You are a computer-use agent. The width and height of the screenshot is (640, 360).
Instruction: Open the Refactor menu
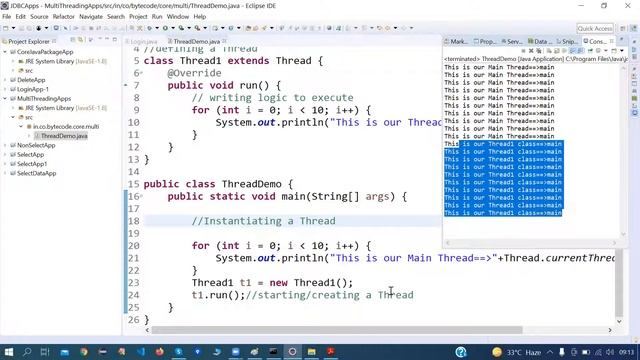pyautogui.click(x=64, y=17)
